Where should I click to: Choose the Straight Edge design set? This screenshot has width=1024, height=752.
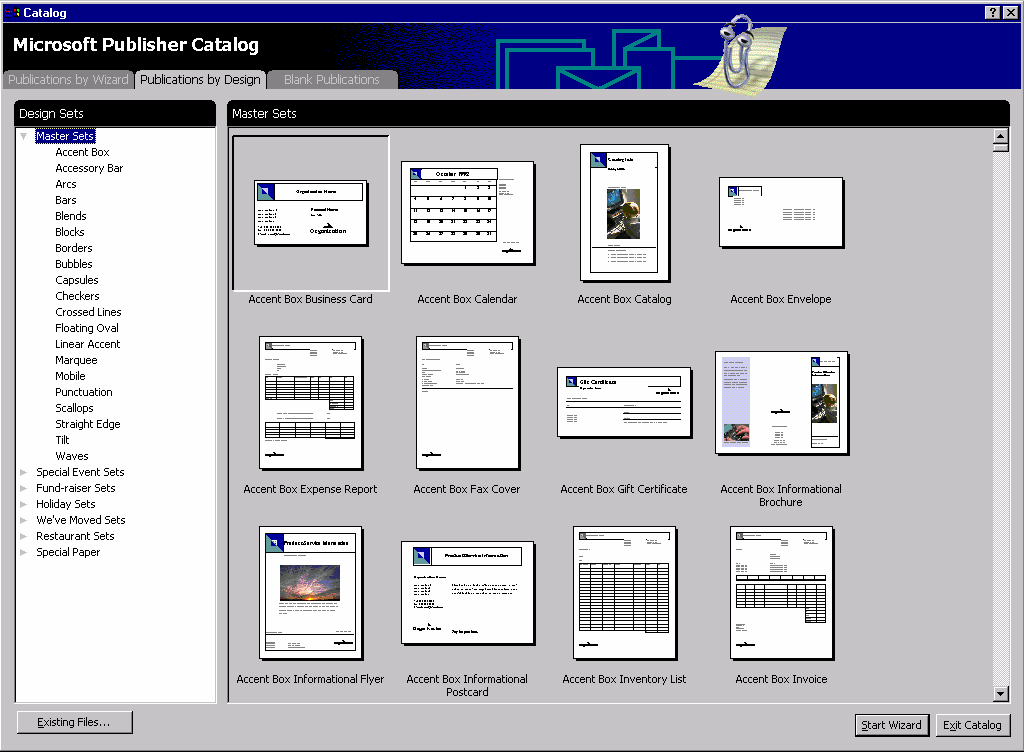click(88, 424)
